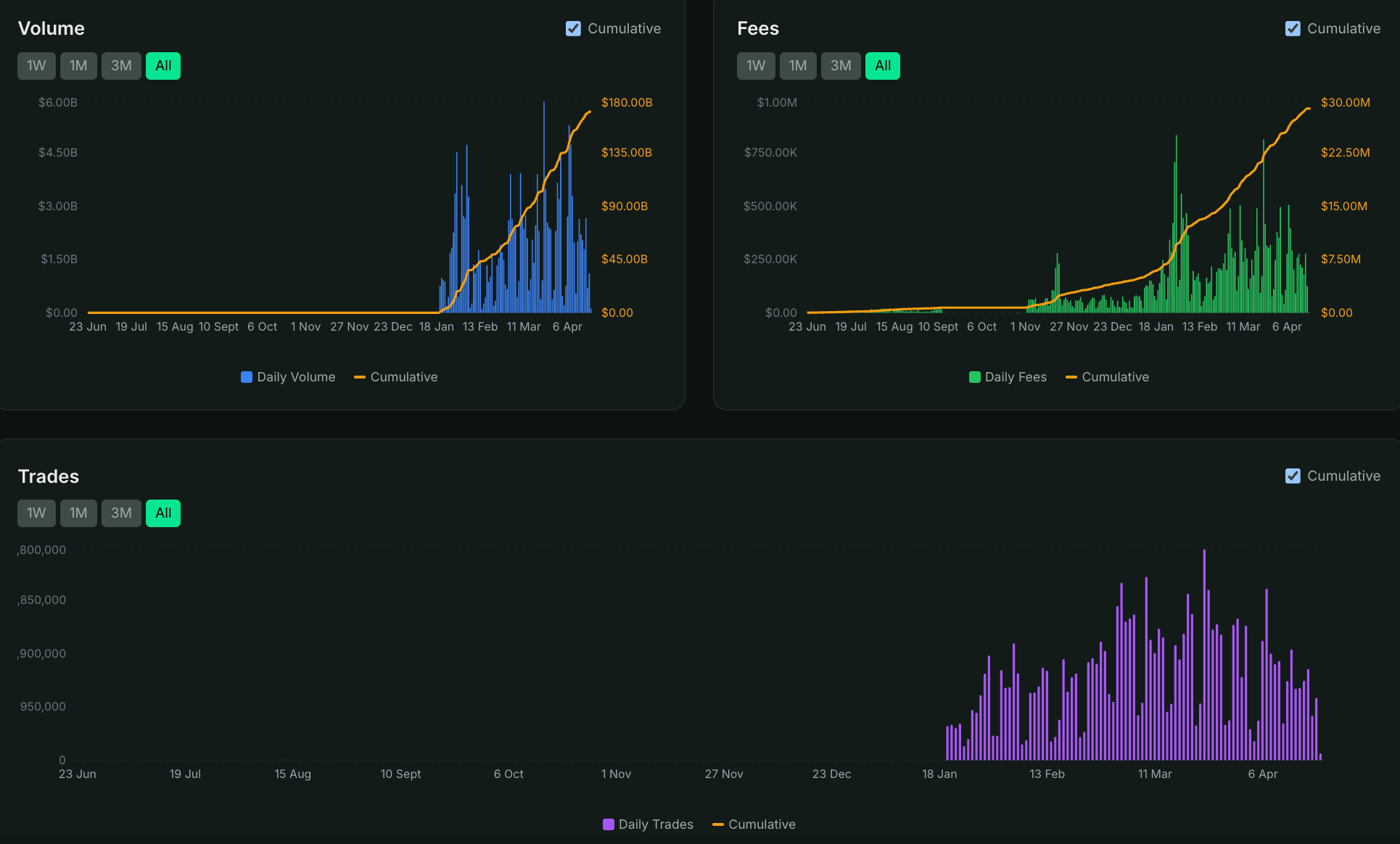Toggle Cumulative legend item under Trades chart

coord(754,824)
